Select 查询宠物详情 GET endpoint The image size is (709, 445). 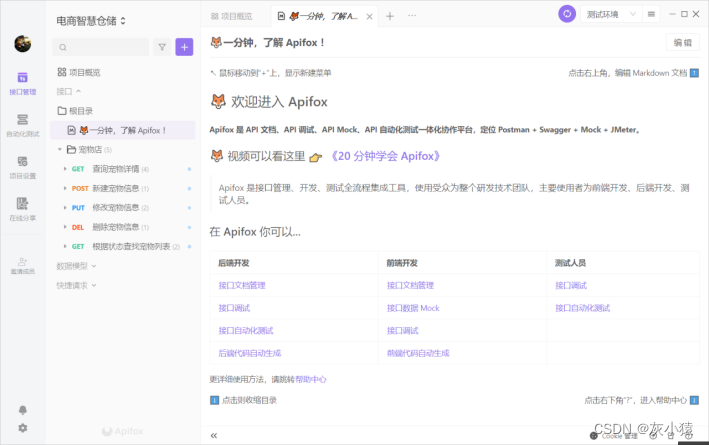pos(123,169)
